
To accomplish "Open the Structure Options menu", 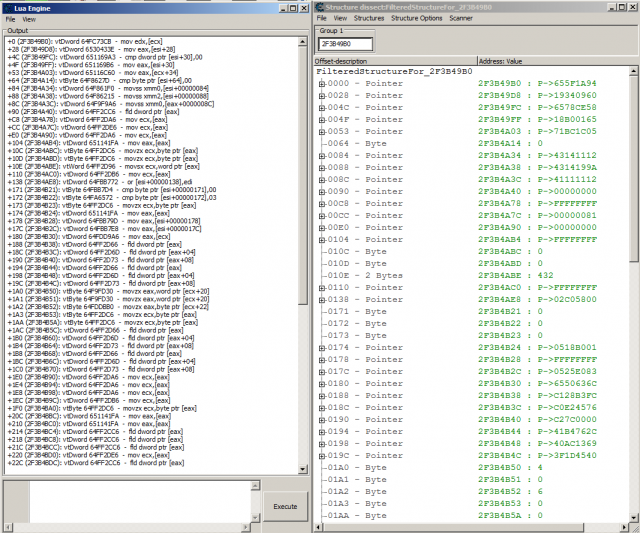I will click(416, 18).
